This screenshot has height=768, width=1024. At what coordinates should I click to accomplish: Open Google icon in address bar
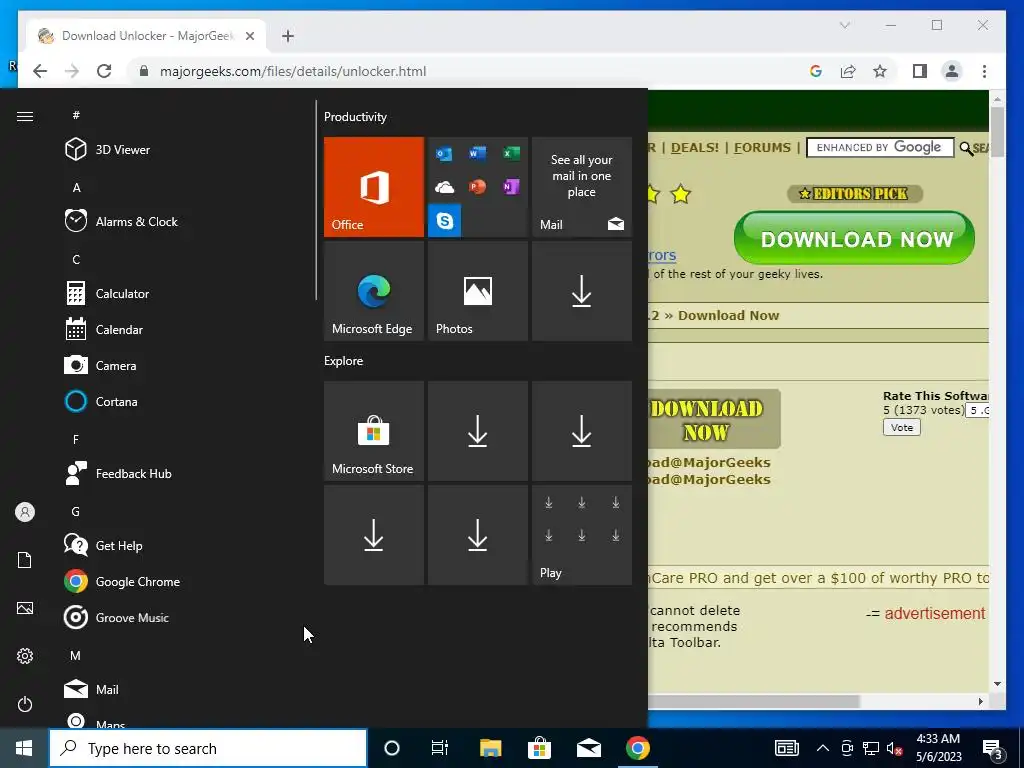coord(816,71)
